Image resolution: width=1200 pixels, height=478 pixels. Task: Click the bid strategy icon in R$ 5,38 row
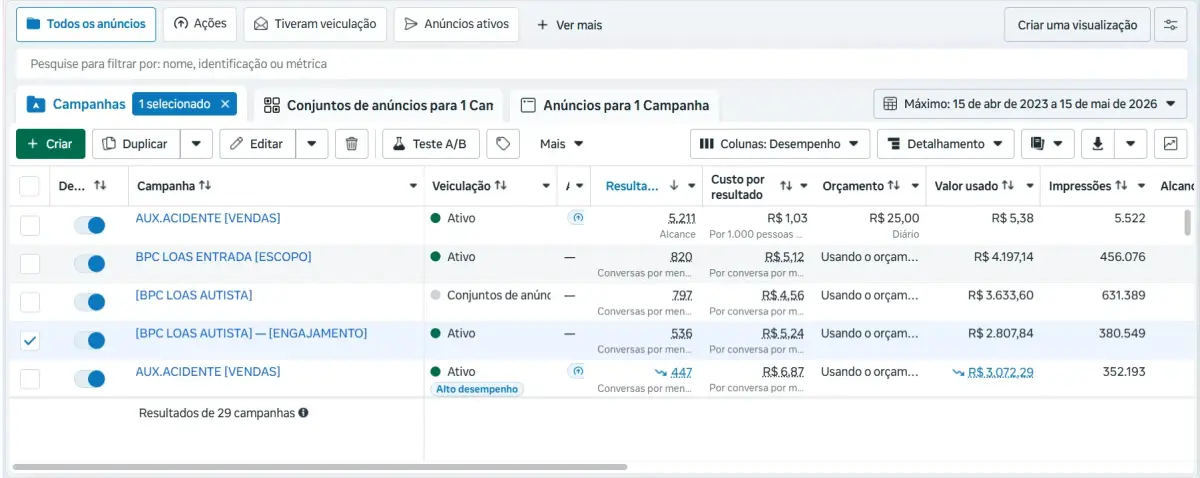pos(576,217)
